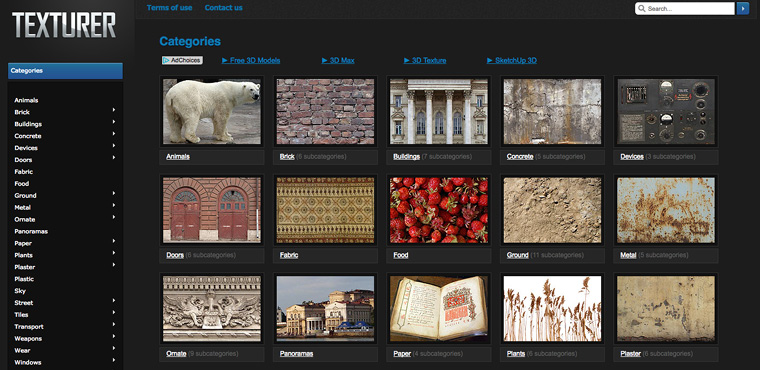
Task: Click the Brick caption link under thumbnail
Action: (287, 157)
